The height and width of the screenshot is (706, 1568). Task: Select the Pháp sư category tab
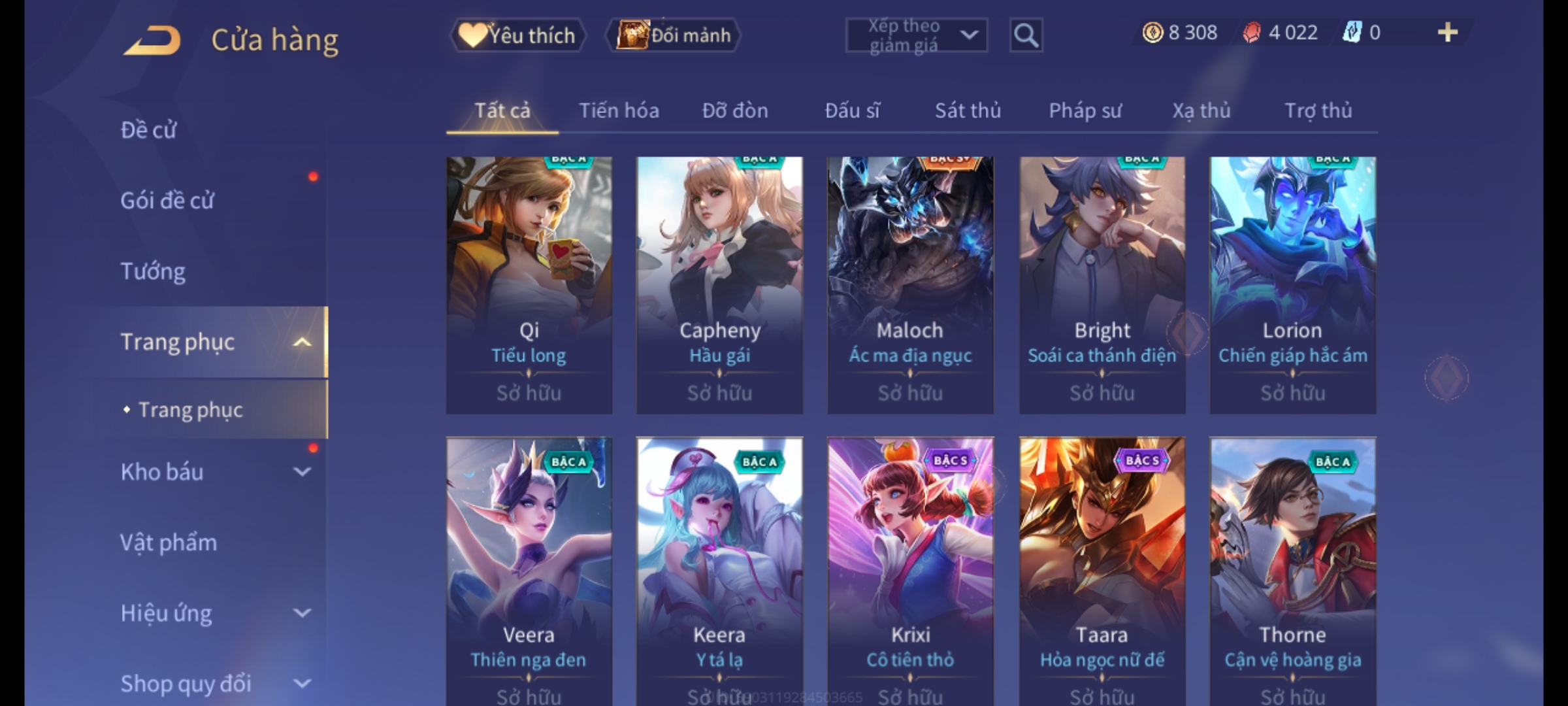pyautogui.click(x=1085, y=110)
